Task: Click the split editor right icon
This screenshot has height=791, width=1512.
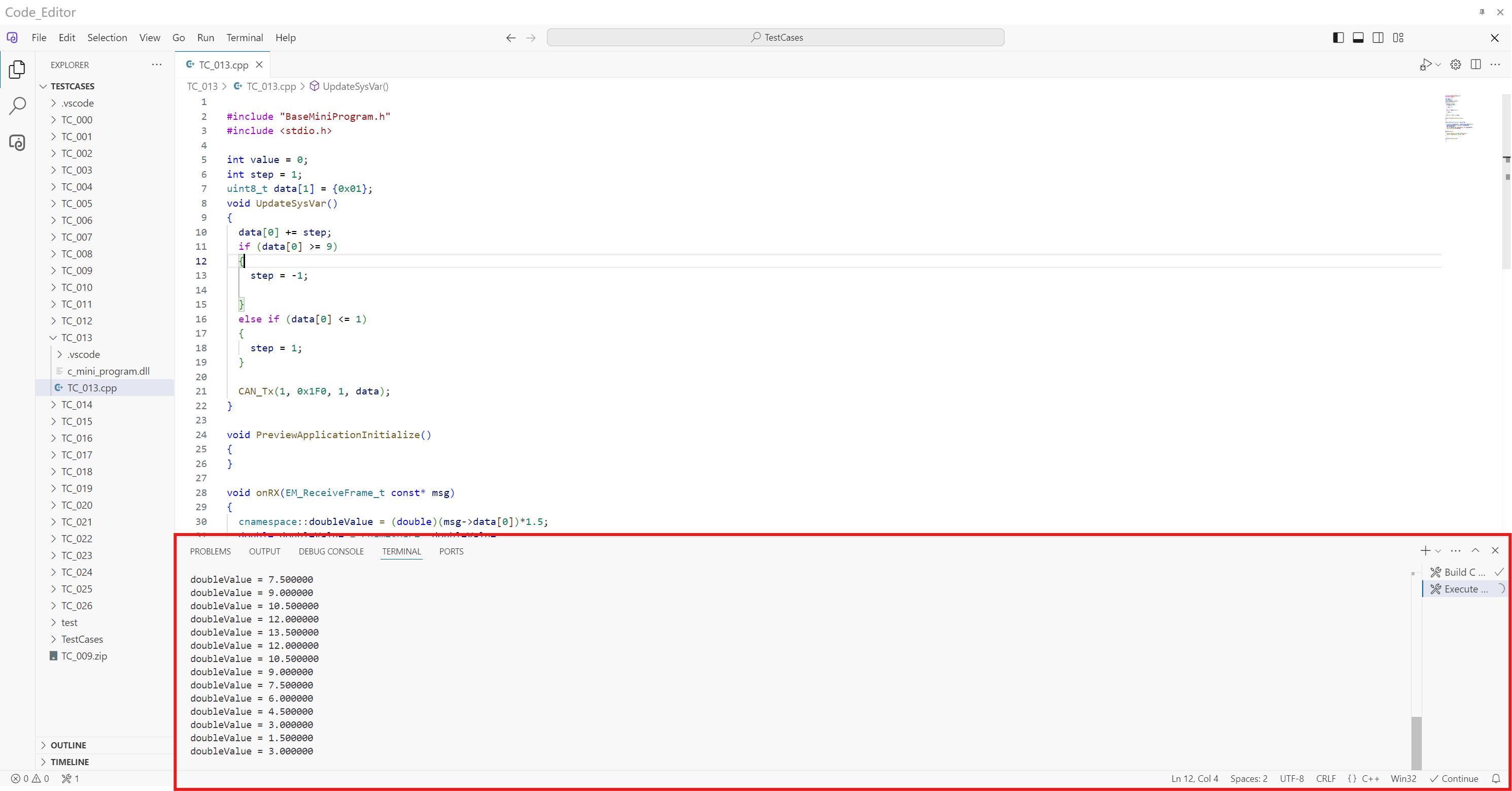Action: 1475,64
